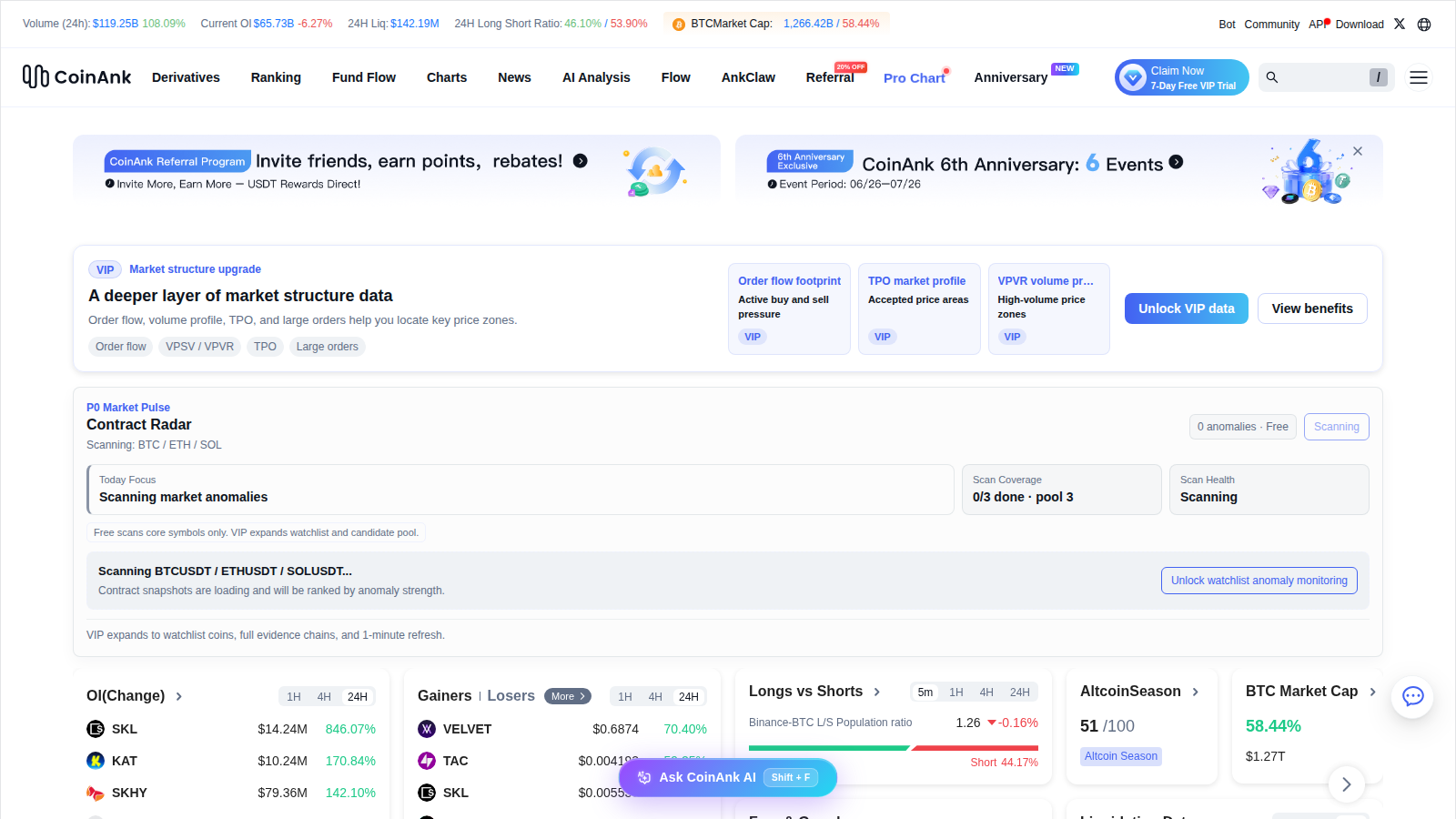Image resolution: width=1456 pixels, height=819 pixels.
Task: Select 1H in Gainers timeframe
Action: [x=625, y=697]
